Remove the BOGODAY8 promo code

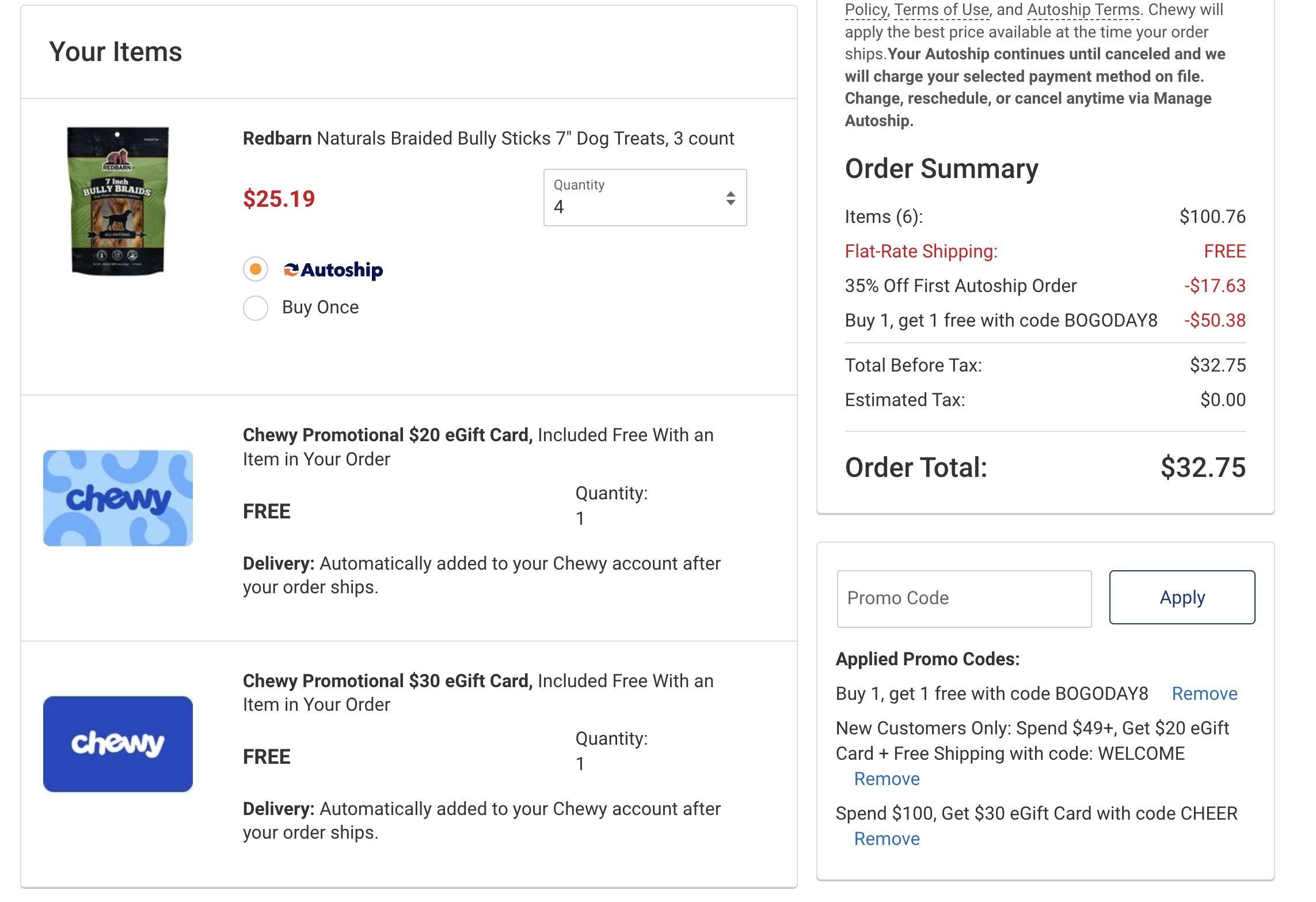[1204, 693]
